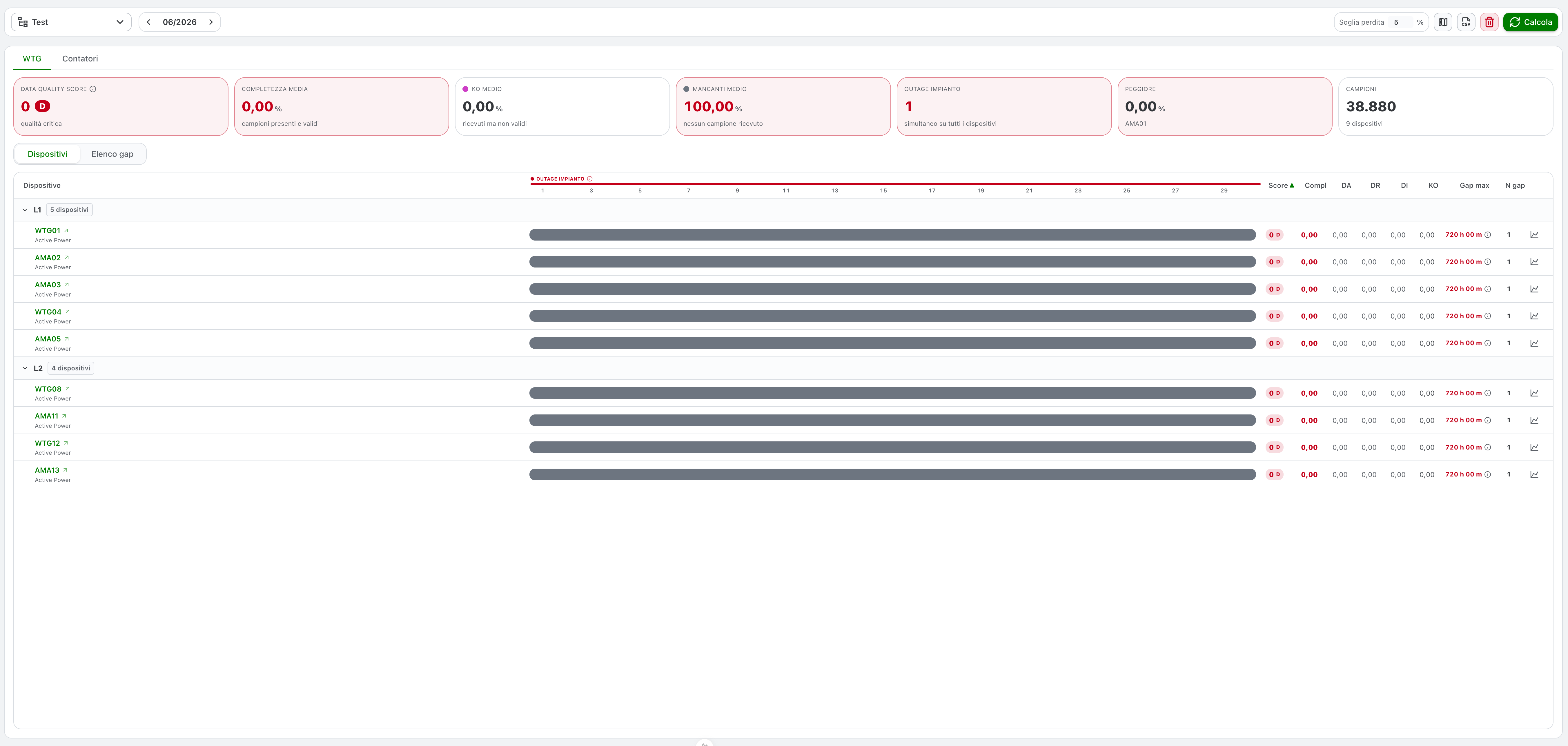Switch to the WTG tab

pos(32,59)
